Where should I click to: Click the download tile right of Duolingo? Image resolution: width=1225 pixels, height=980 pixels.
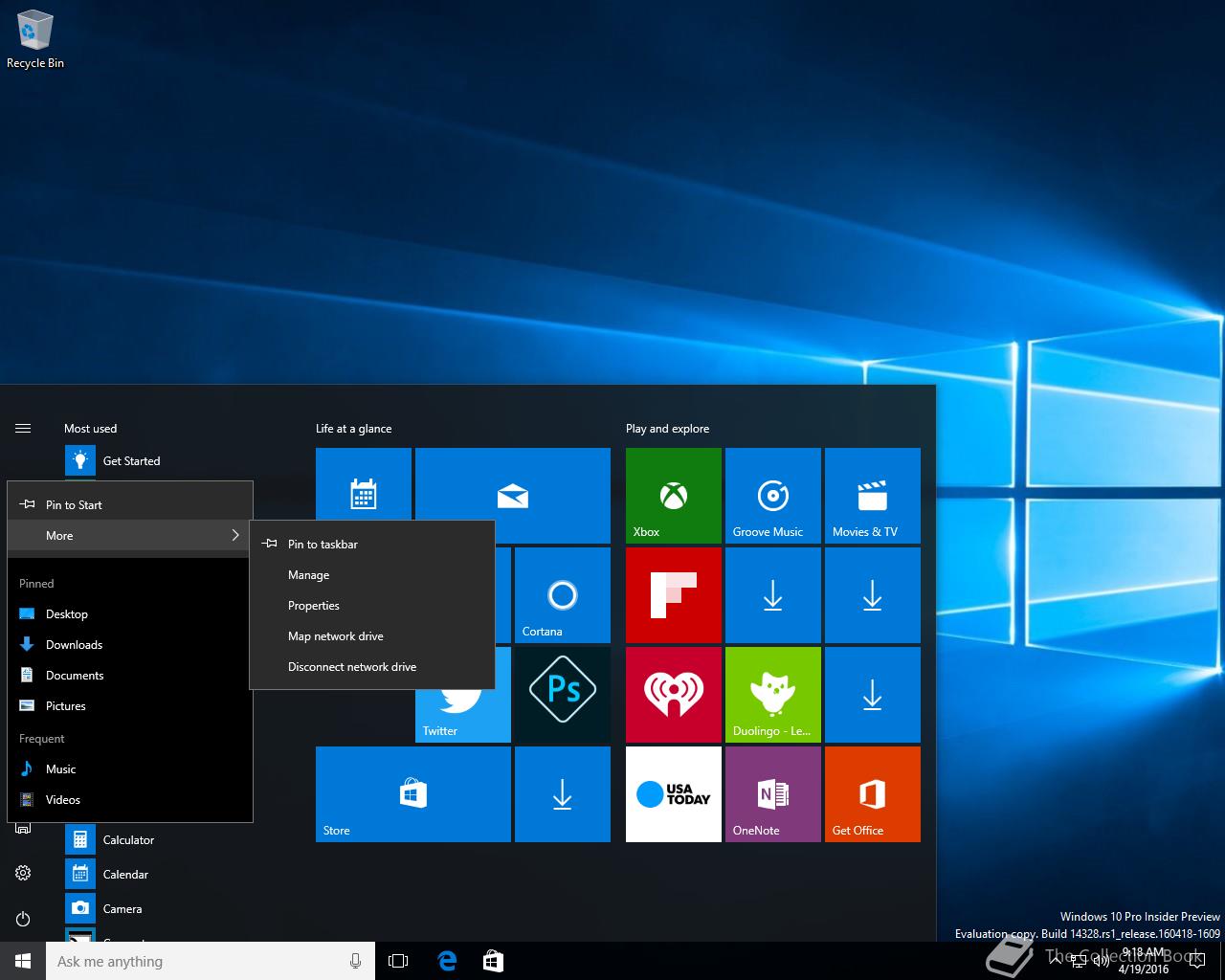(x=873, y=695)
